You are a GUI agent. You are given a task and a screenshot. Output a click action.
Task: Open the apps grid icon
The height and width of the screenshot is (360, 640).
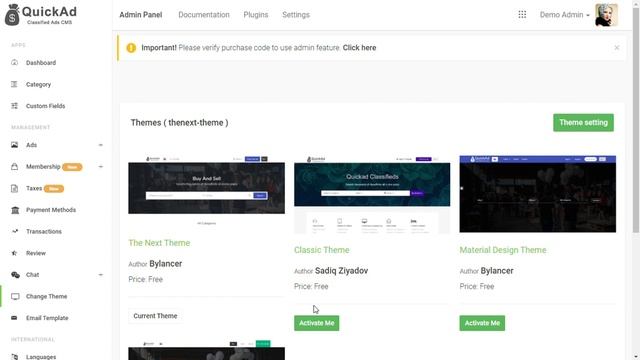522,15
